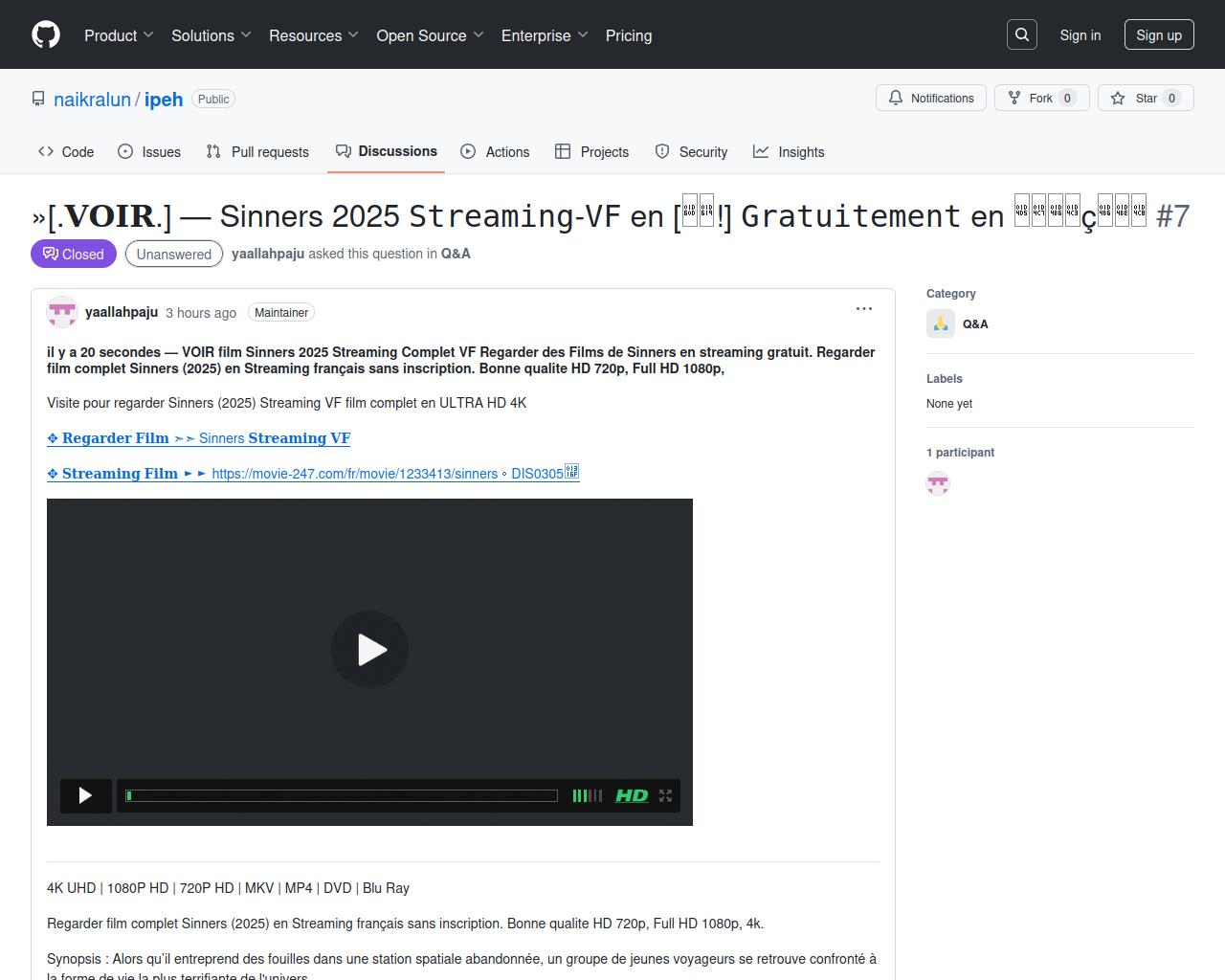Click the search magnifier icon

(x=1022, y=34)
